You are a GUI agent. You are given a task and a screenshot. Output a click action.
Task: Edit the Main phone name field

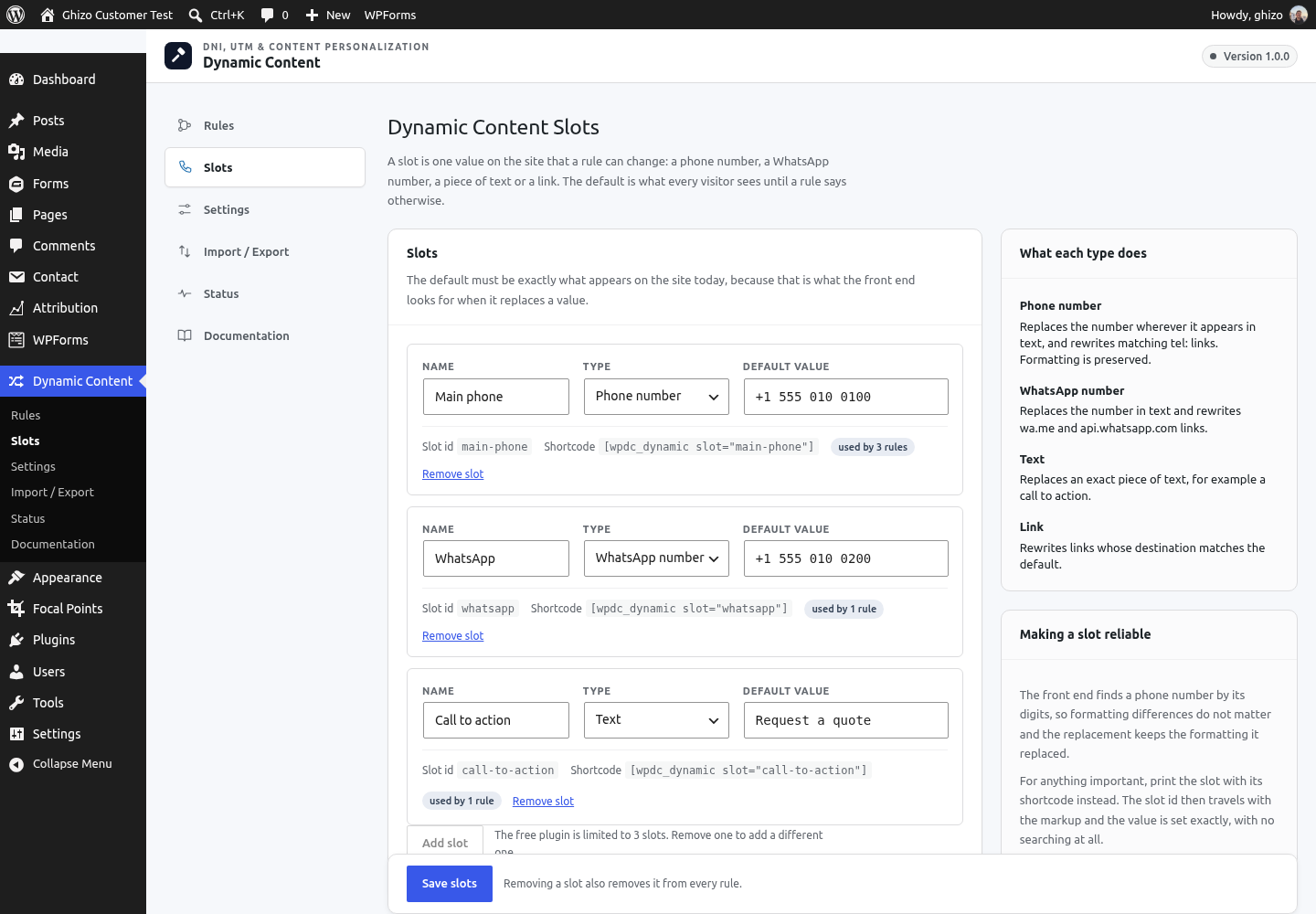pyautogui.click(x=496, y=397)
